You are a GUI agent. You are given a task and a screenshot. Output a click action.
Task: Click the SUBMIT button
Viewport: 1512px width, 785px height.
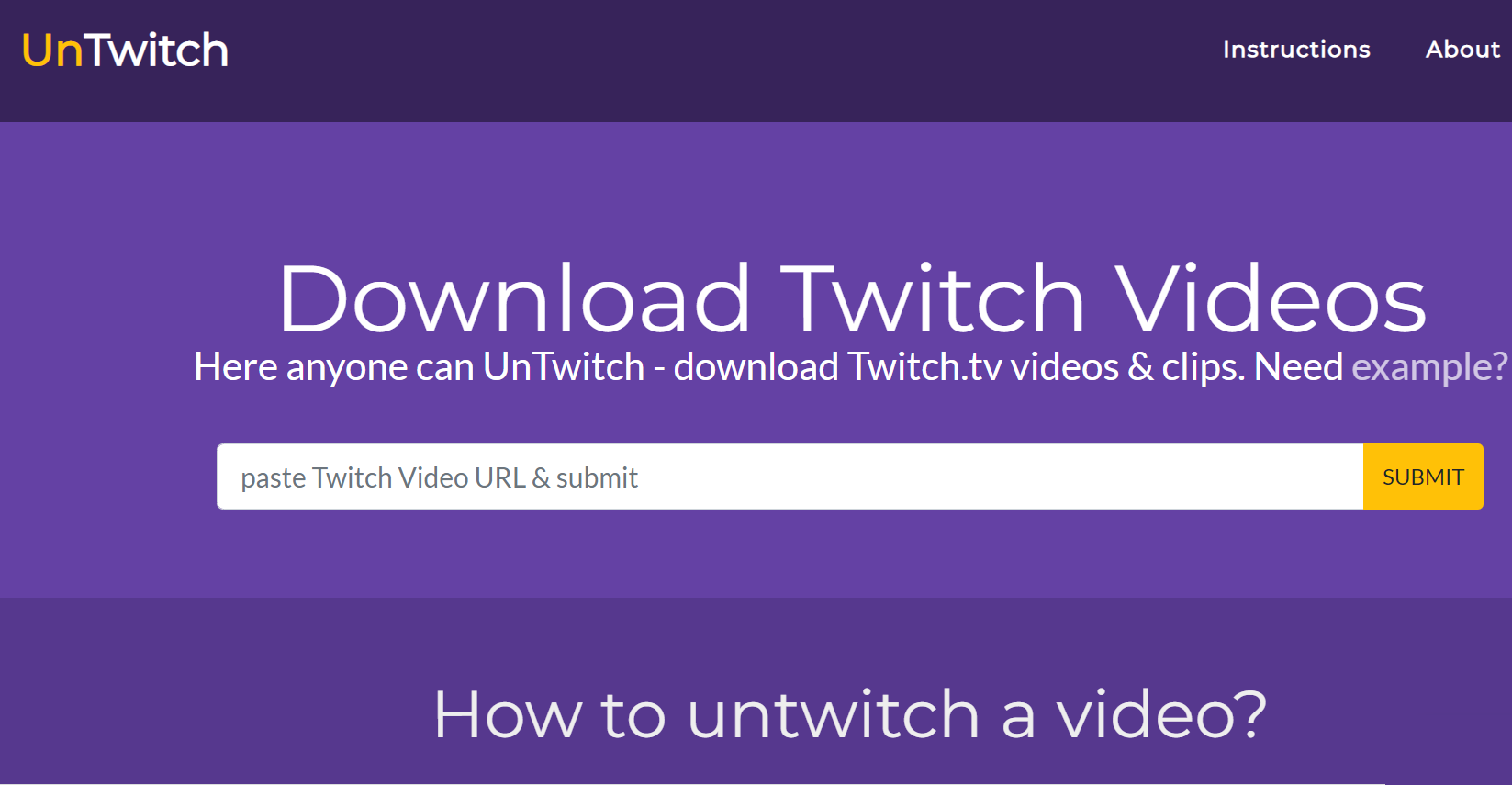pos(1423,477)
